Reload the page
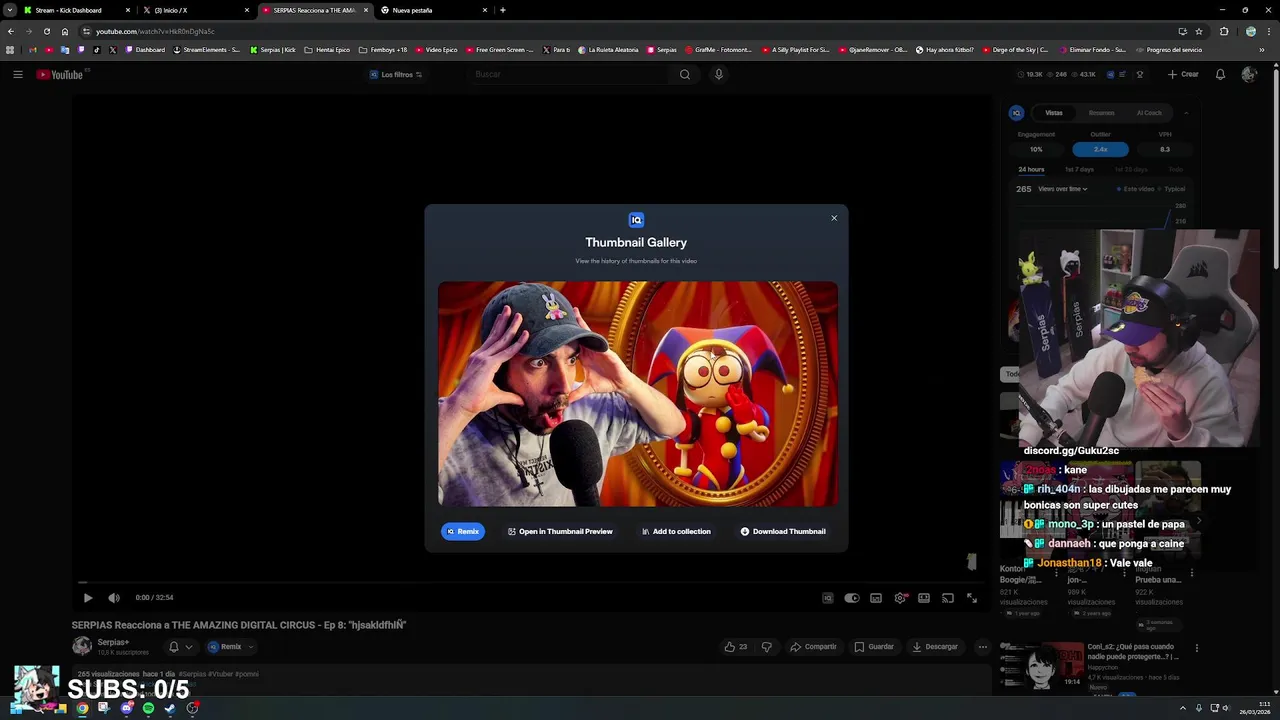 (46, 31)
